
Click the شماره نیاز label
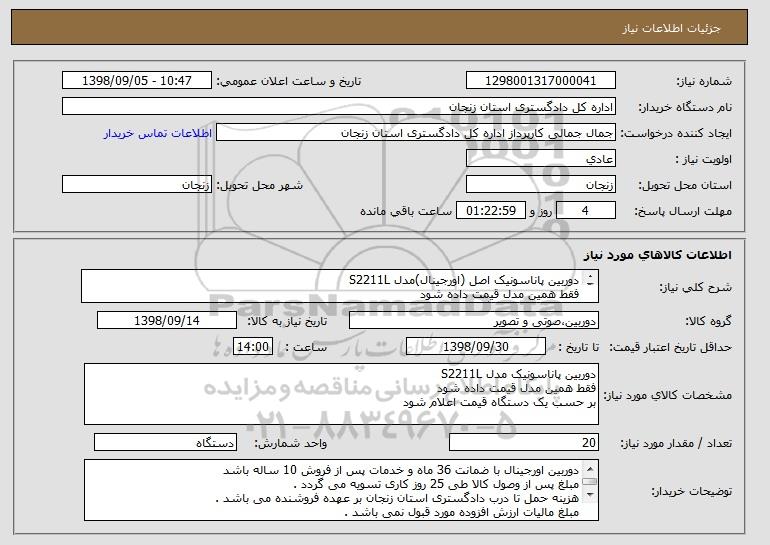[x=705, y=82]
